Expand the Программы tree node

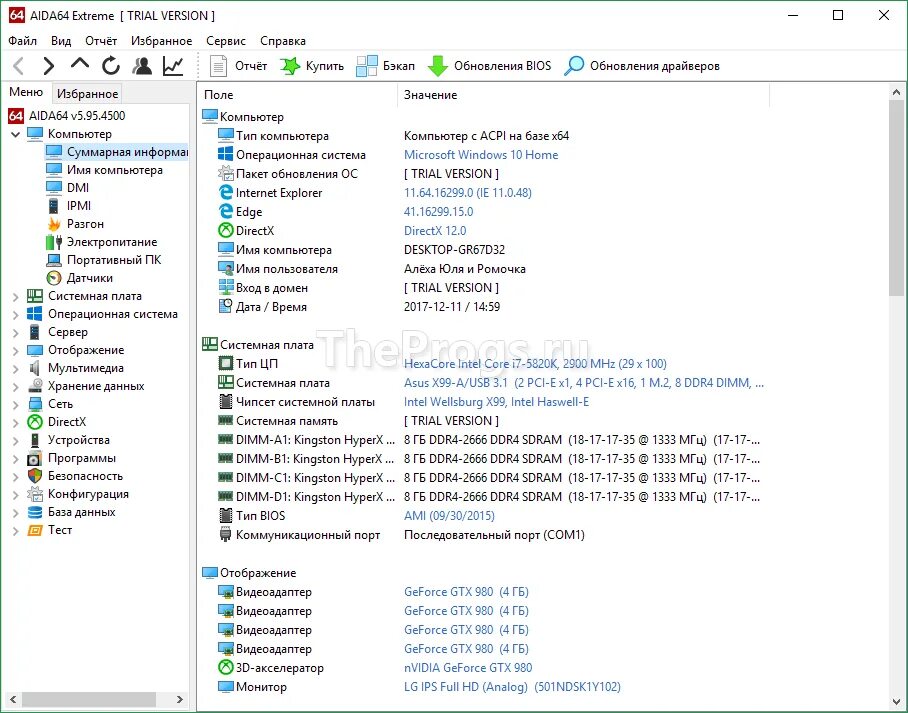point(16,458)
